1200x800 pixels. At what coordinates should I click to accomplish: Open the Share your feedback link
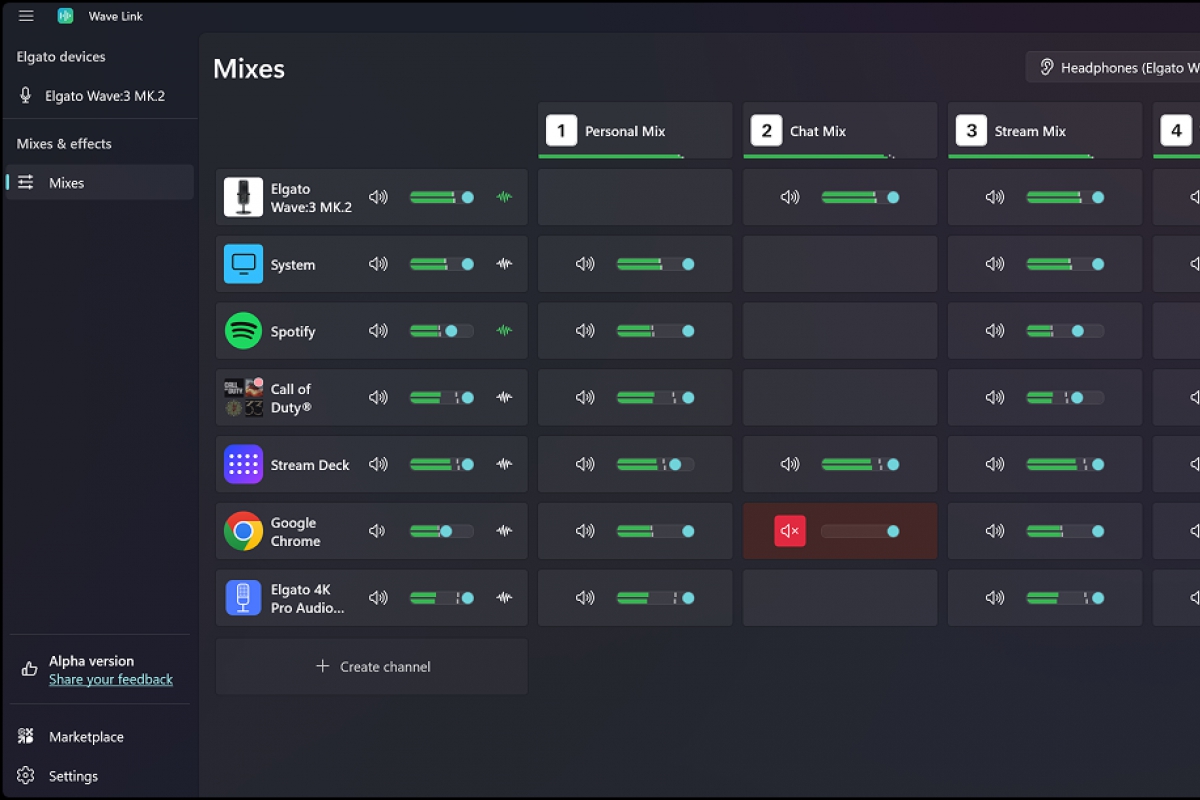click(111, 679)
